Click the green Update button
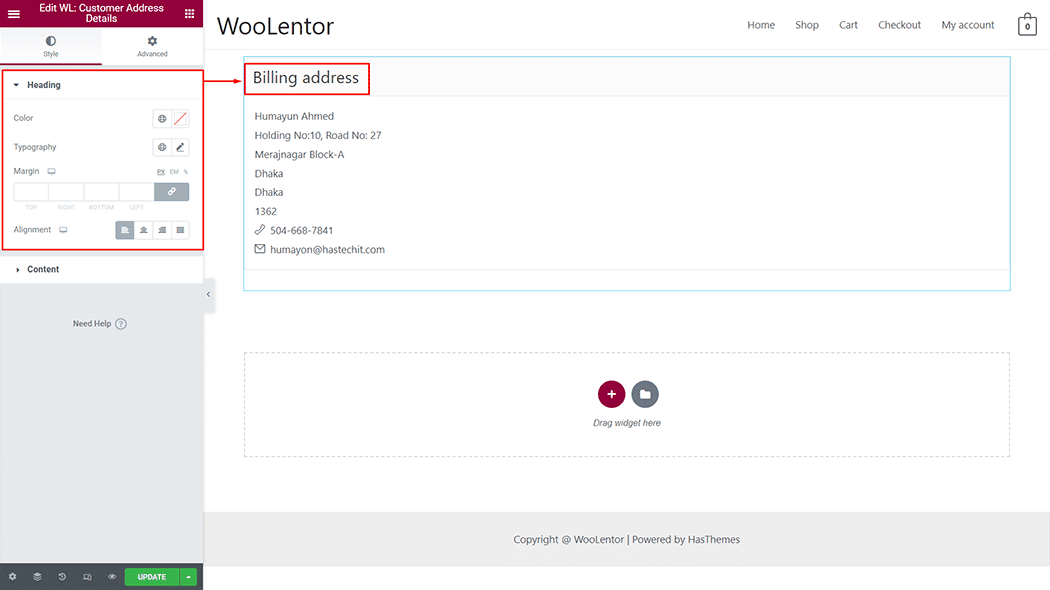The image size is (1050, 590). tap(152, 577)
